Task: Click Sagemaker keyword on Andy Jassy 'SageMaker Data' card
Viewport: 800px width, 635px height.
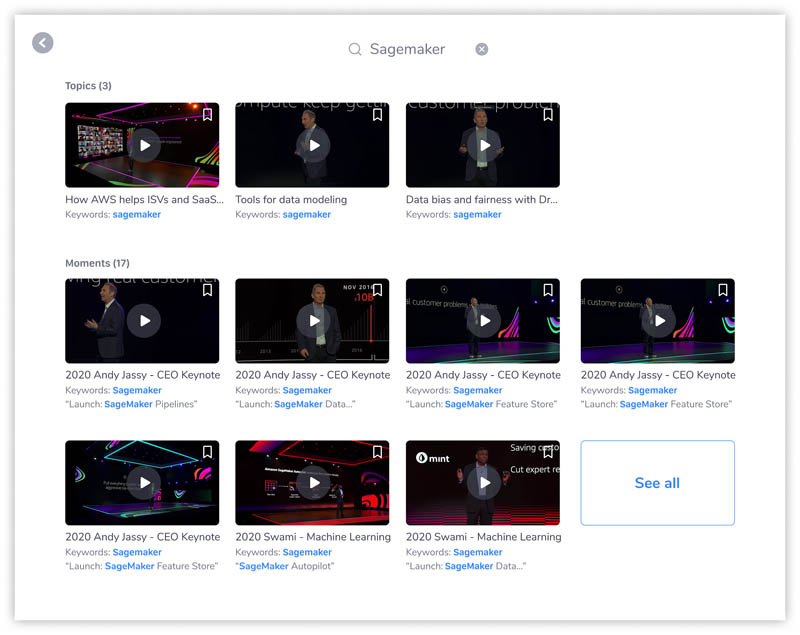Action: click(307, 390)
